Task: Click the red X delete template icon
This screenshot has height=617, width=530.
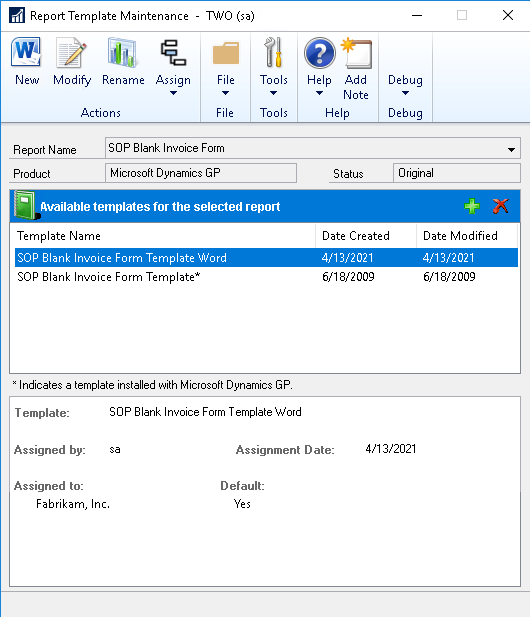Action: [x=500, y=206]
